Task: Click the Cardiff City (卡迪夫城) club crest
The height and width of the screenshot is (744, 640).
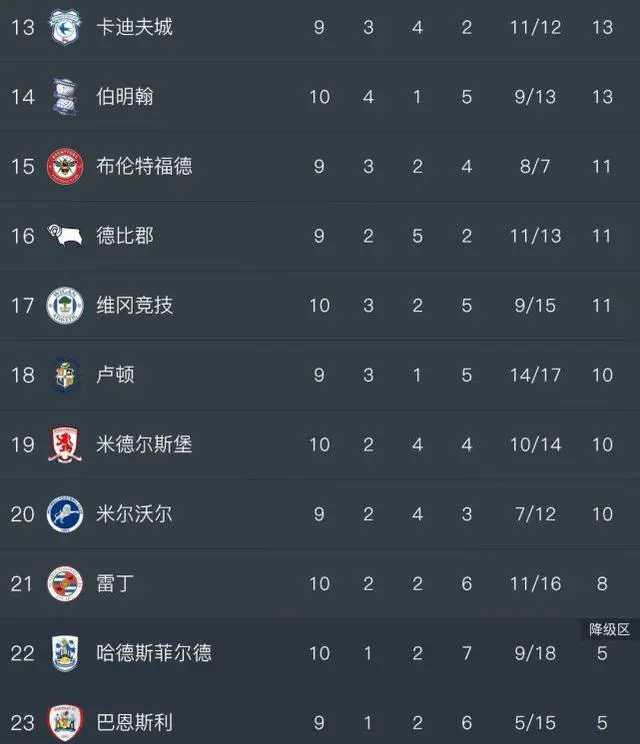Action: coord(65,27)
